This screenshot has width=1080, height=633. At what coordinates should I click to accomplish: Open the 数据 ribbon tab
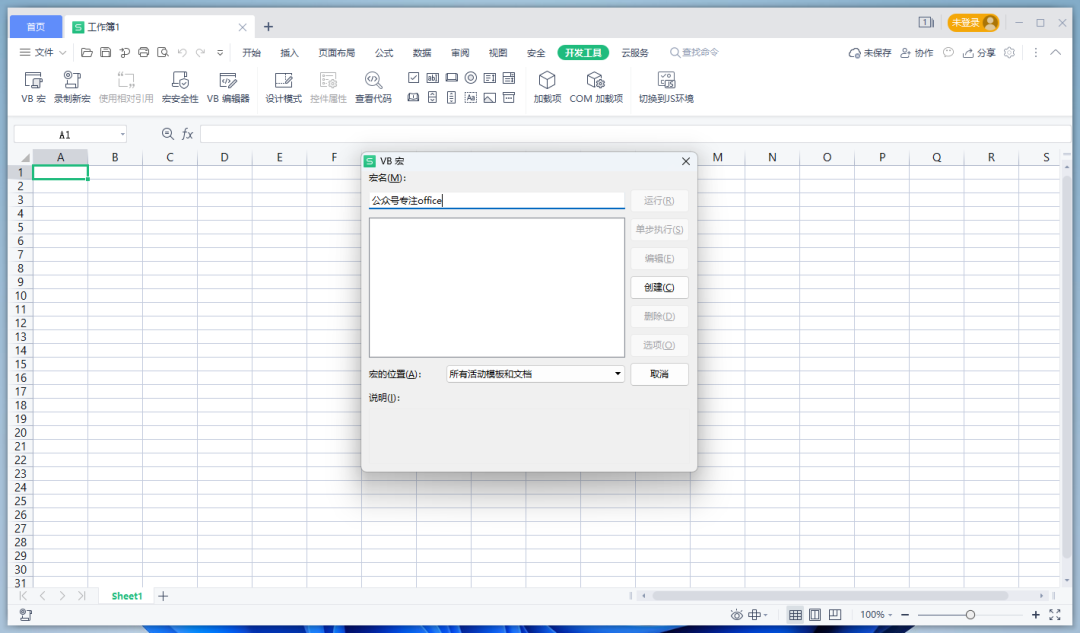click(422, 52)
